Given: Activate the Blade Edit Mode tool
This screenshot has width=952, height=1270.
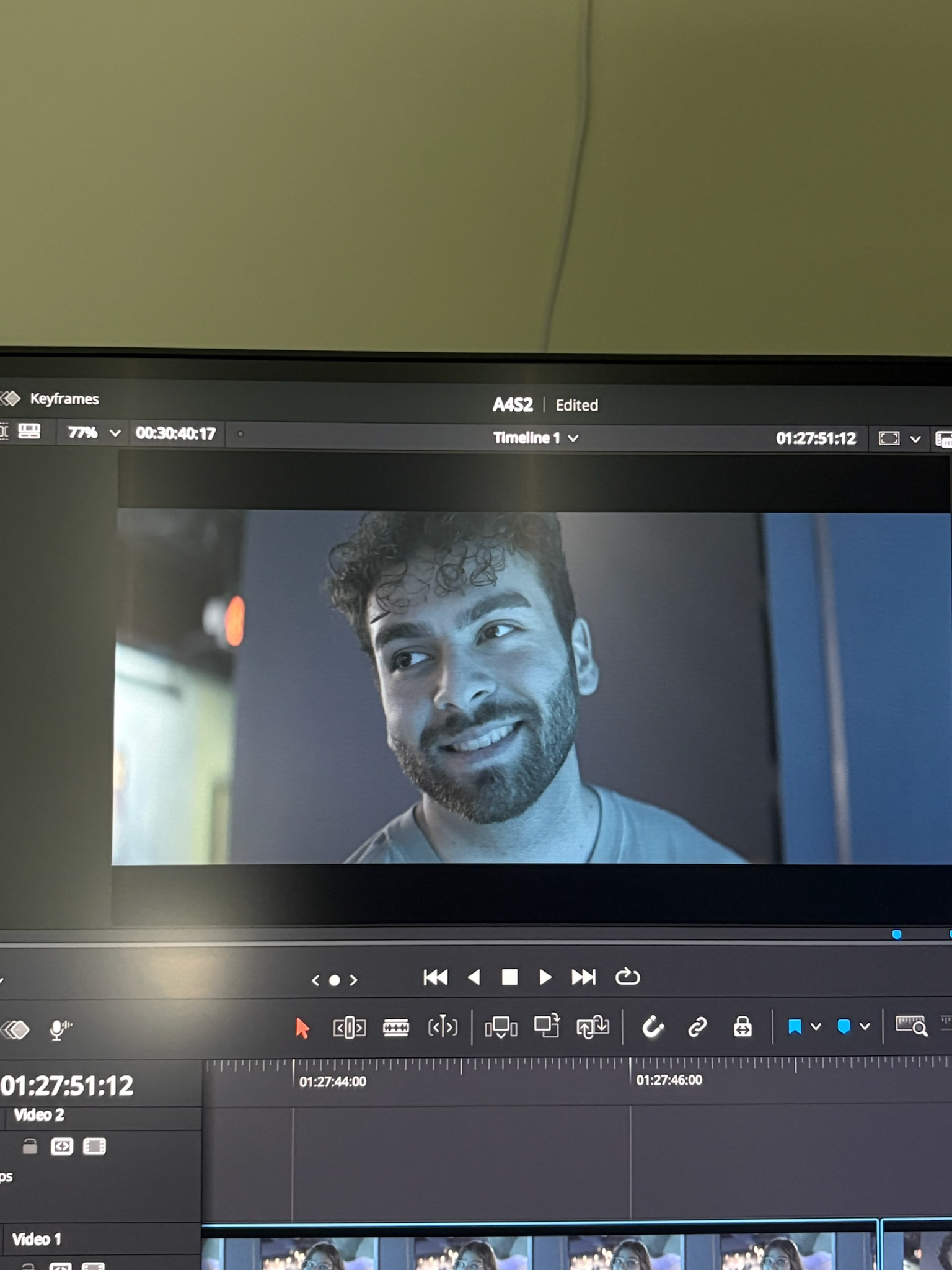Looking at the screenshot, I should click(395, 1028).
